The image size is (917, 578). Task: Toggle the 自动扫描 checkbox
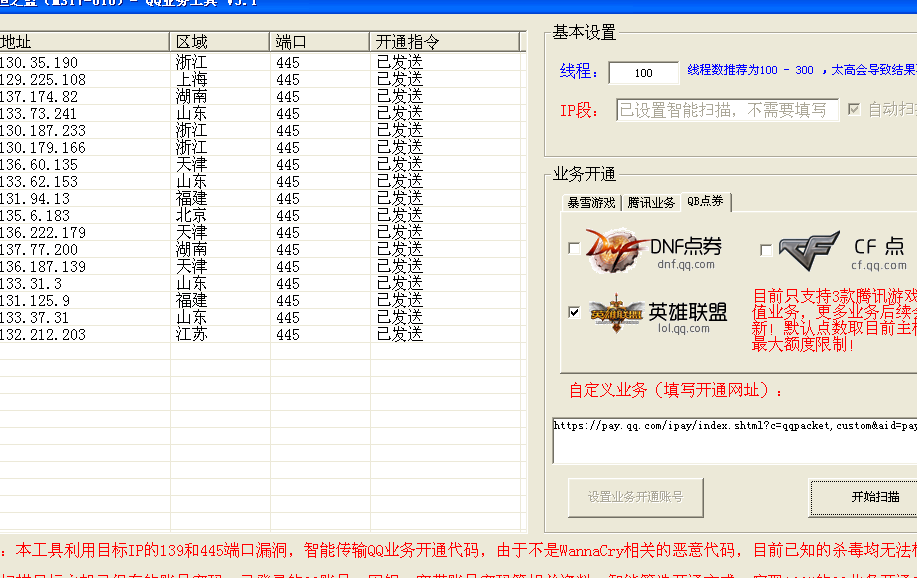tap(854, 109)
